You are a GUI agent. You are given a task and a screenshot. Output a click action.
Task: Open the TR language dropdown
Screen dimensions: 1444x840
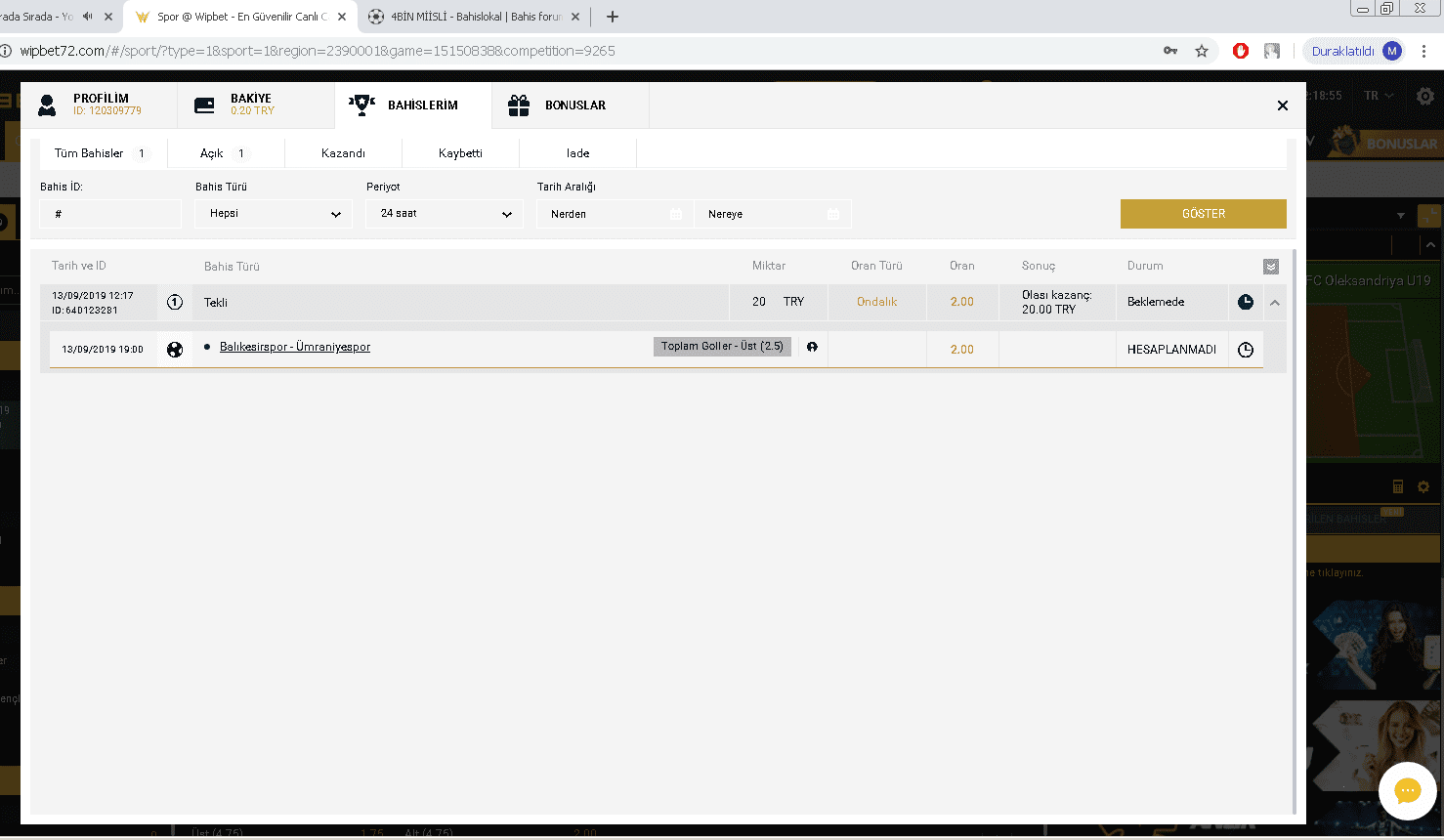[1379, 96]
